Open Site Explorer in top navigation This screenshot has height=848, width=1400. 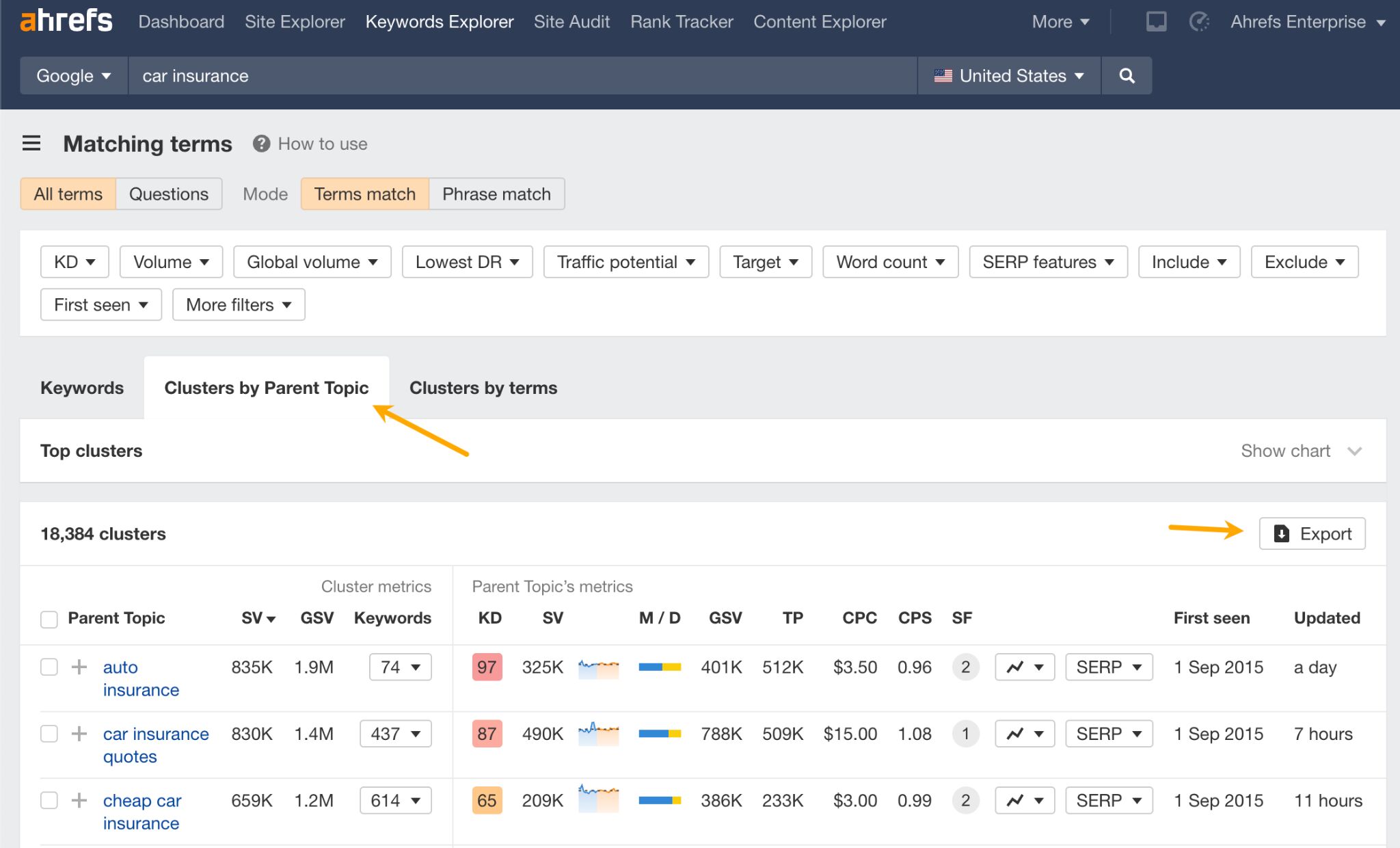point(295,22)
